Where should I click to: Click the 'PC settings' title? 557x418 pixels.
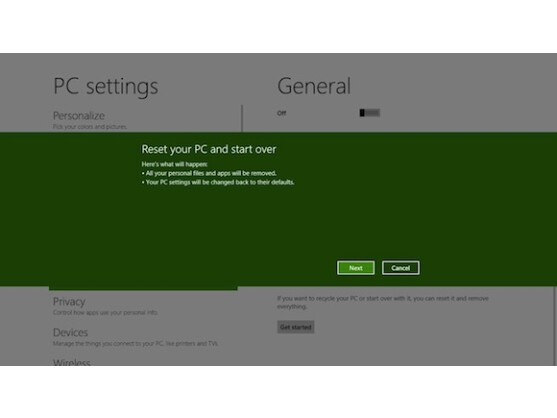106,86
